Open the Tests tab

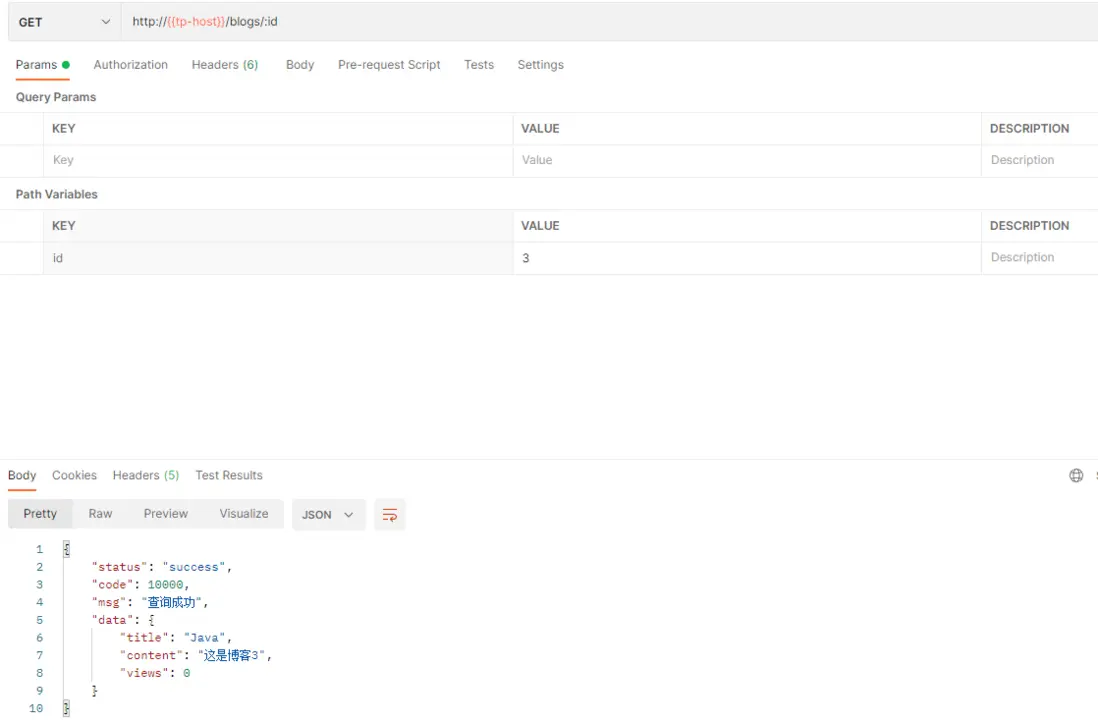tap(479, 64)
